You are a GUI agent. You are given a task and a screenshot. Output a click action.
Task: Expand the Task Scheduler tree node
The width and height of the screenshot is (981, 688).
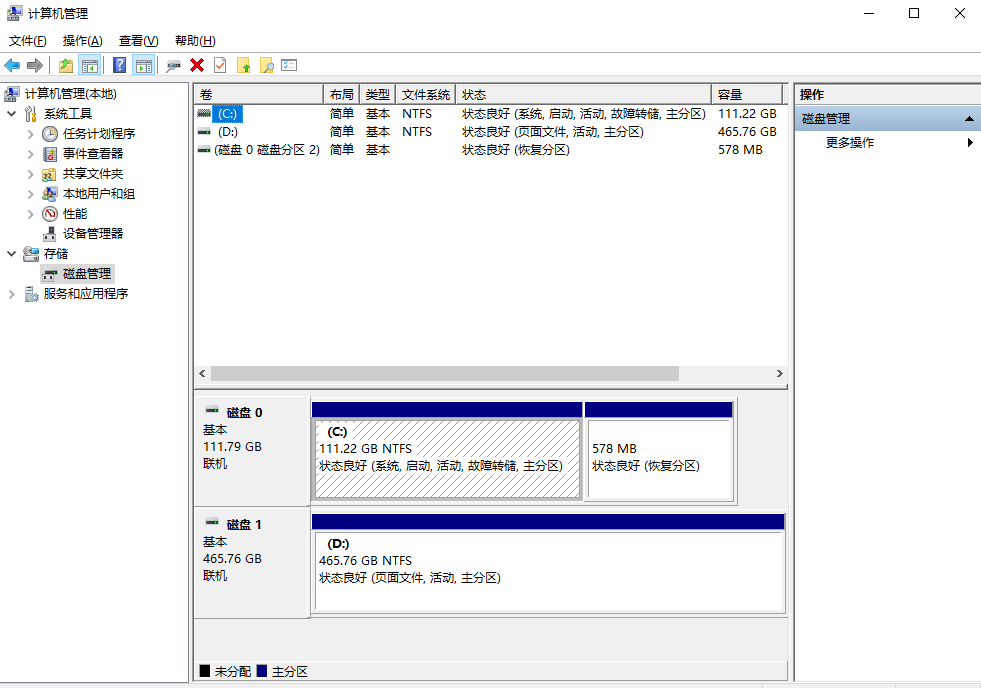click(31, 134)
